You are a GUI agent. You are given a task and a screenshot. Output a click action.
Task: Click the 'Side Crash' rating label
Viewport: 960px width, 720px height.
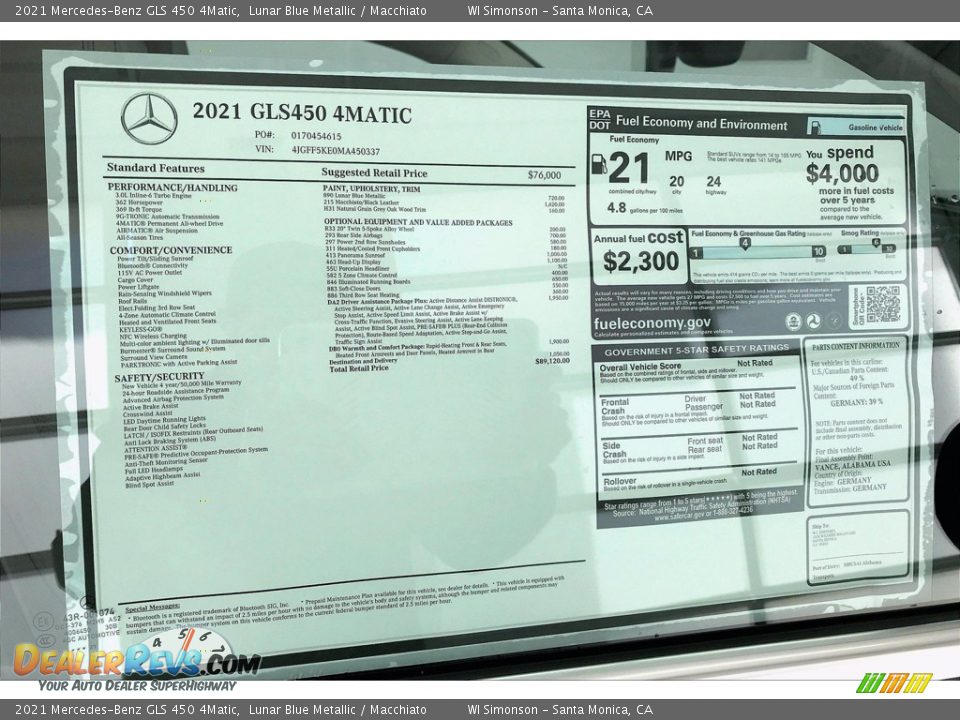[614, 450]
